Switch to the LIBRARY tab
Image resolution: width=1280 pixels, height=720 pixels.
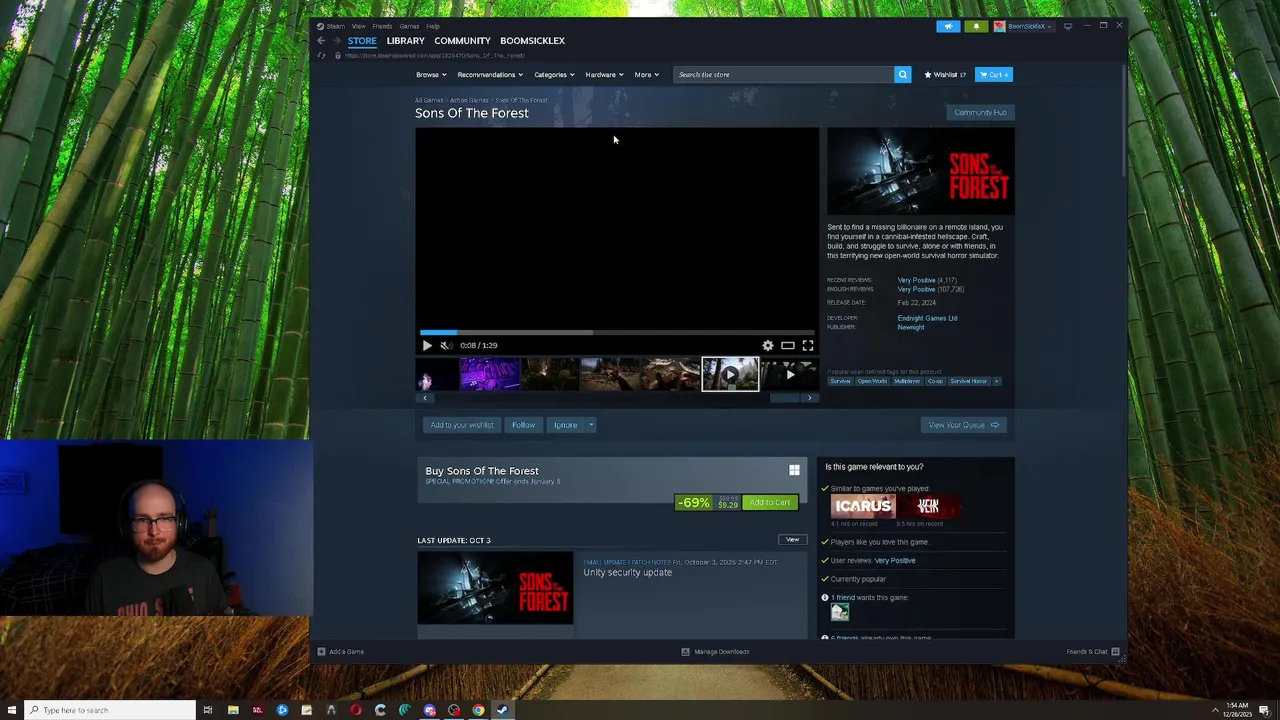pos(405,41)
